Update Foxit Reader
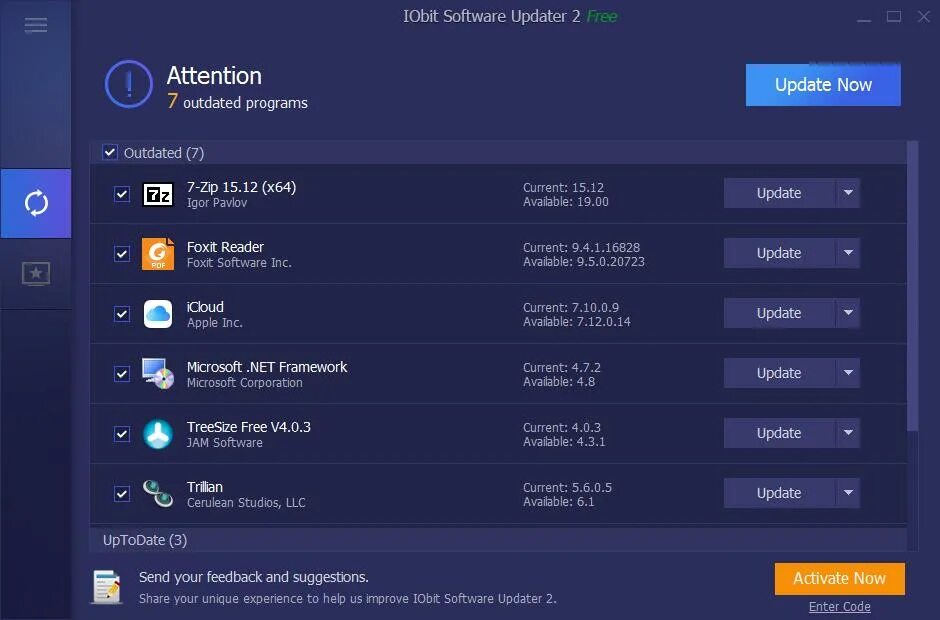 point(779,253)
